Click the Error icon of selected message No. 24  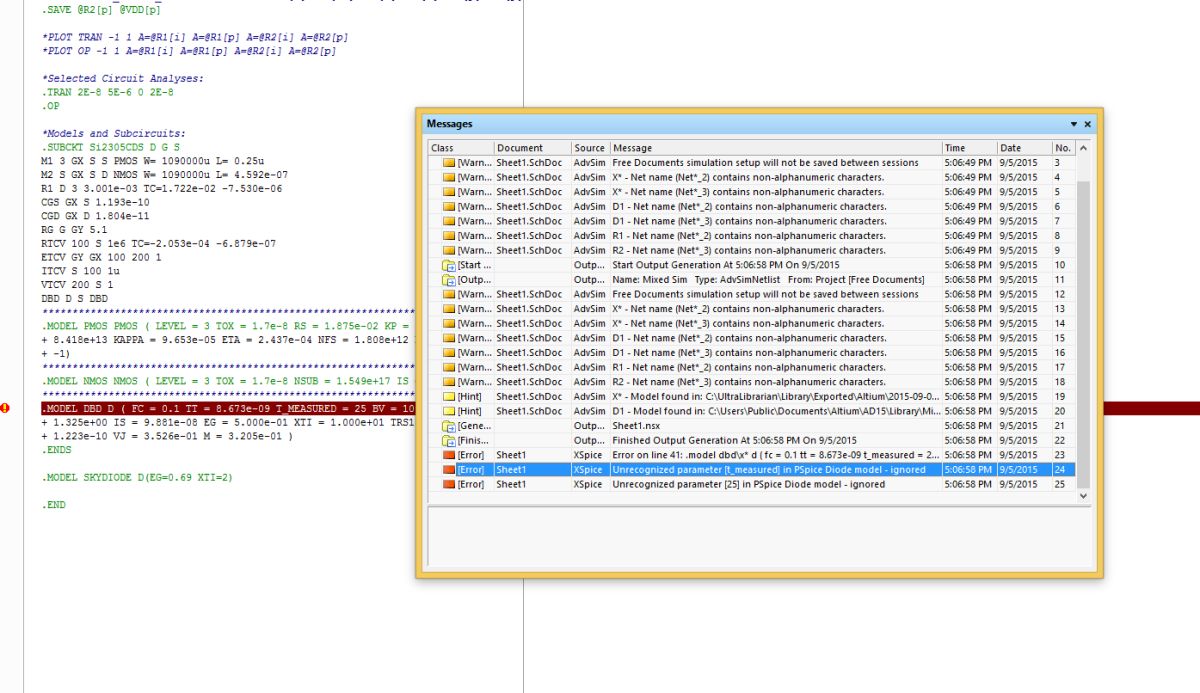(449, 469)
